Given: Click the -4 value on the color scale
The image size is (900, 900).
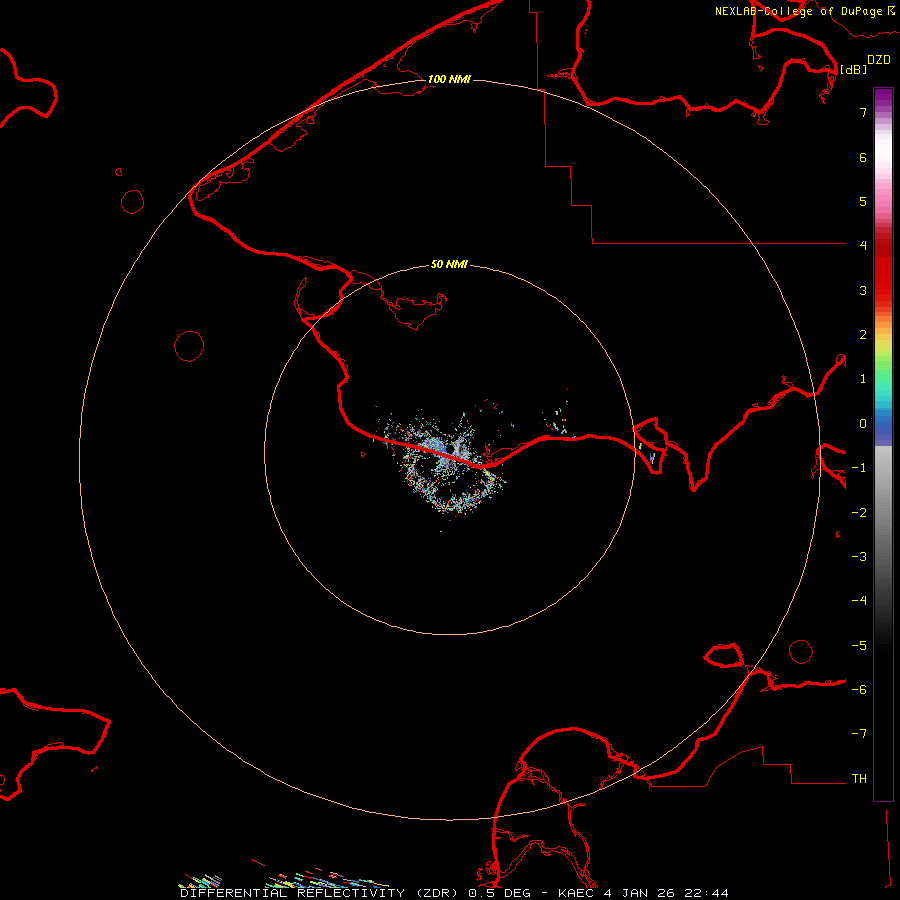Looking at the screenshot, I should tap(859, 601).
